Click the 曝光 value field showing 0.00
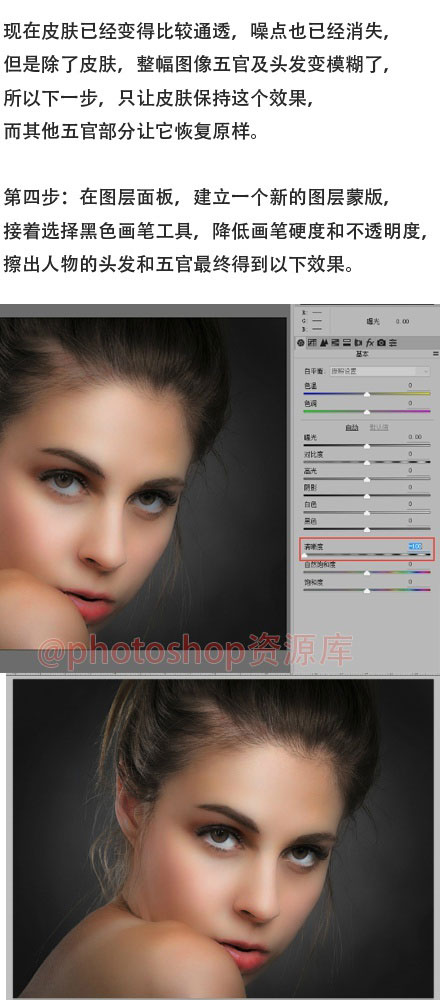Image resolution: width=440 pixels, height=1000 pixels. [x=418, y=437]
